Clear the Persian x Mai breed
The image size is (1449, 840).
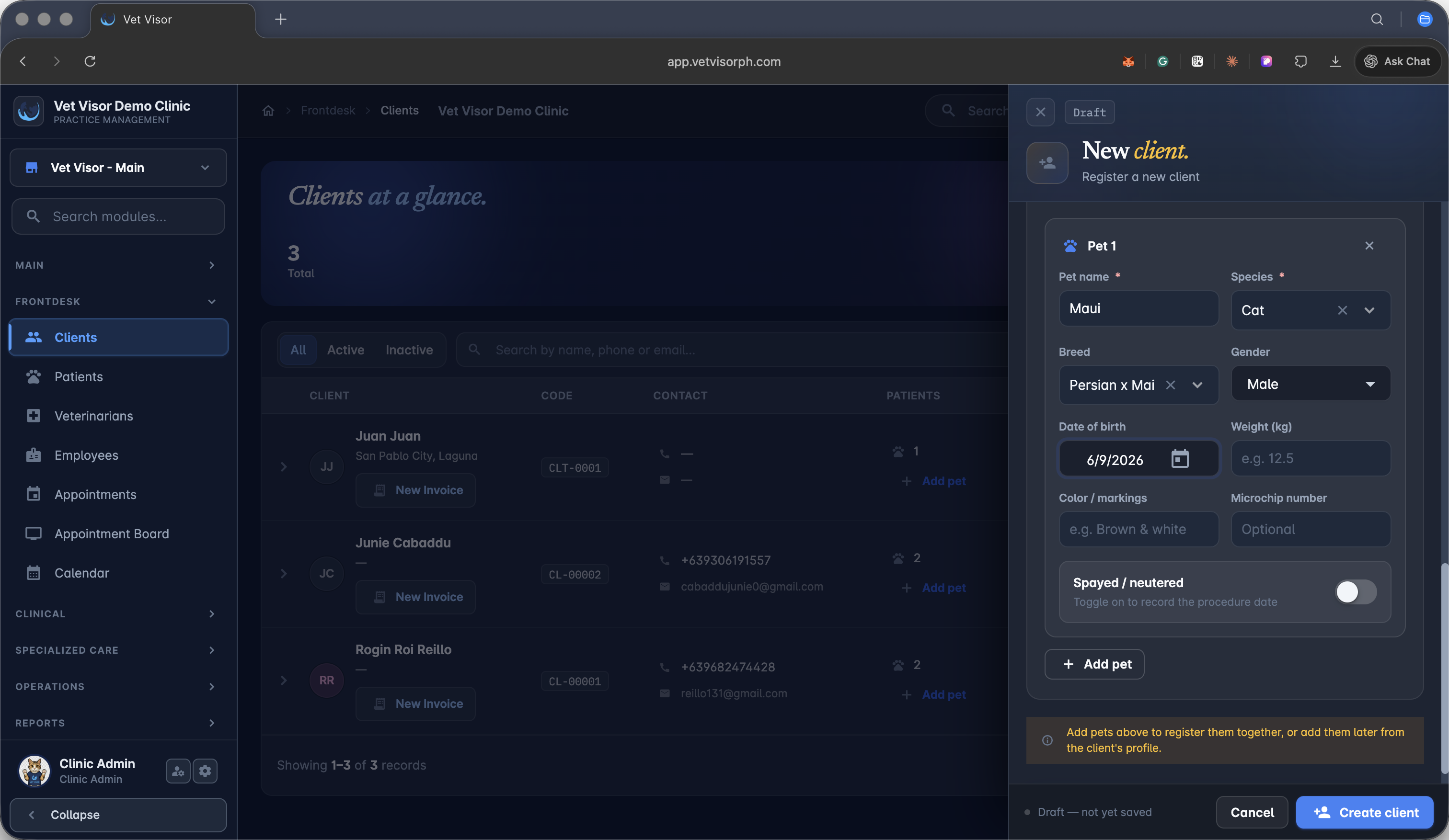1170,385
